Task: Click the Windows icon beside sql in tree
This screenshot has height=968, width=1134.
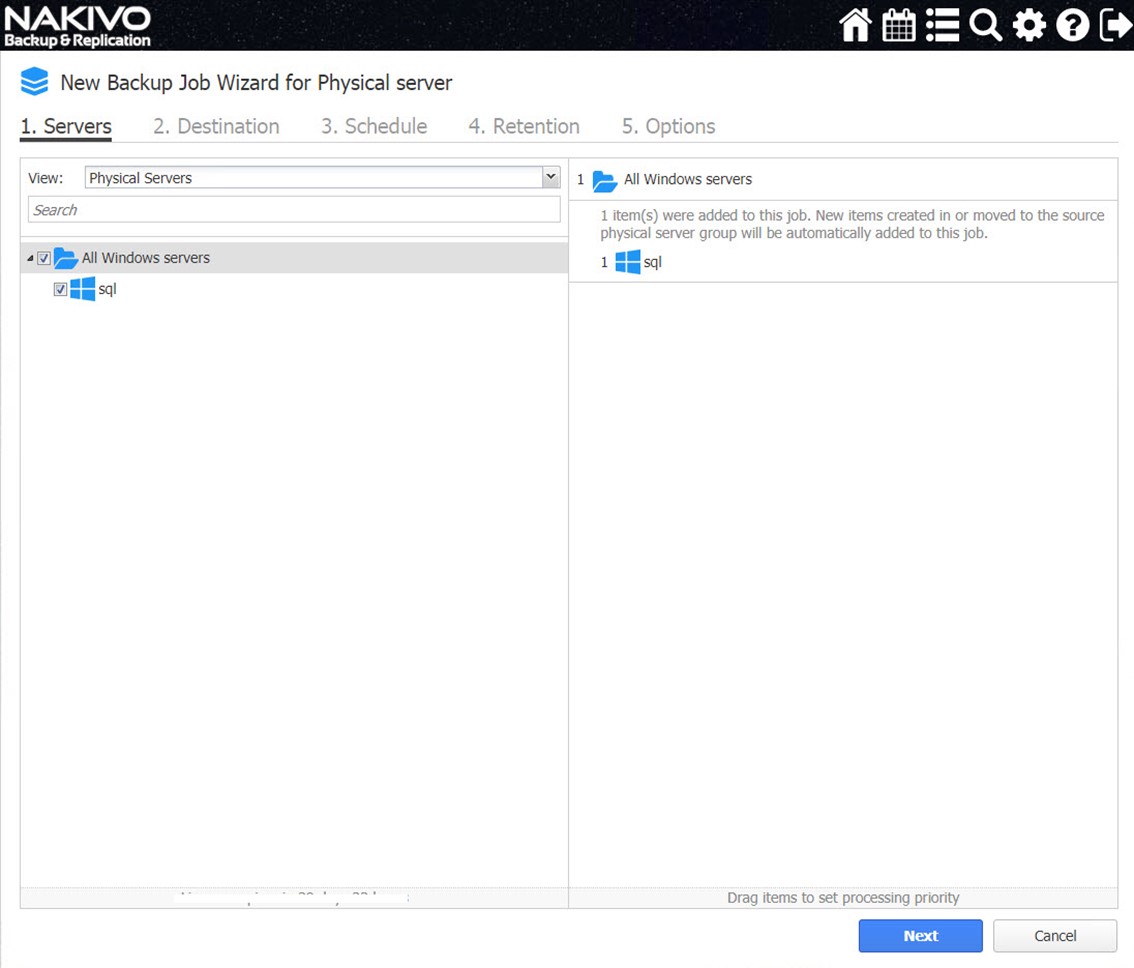Action: (82, 289)
